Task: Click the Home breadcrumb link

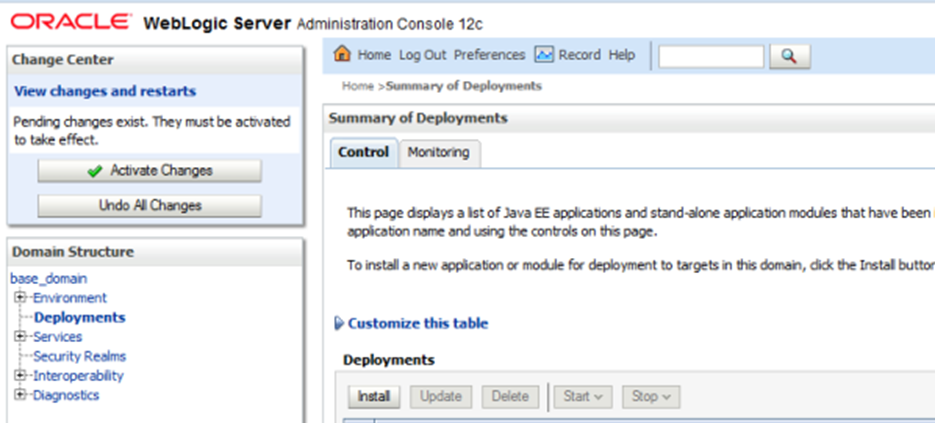Action: coord(358,86)
